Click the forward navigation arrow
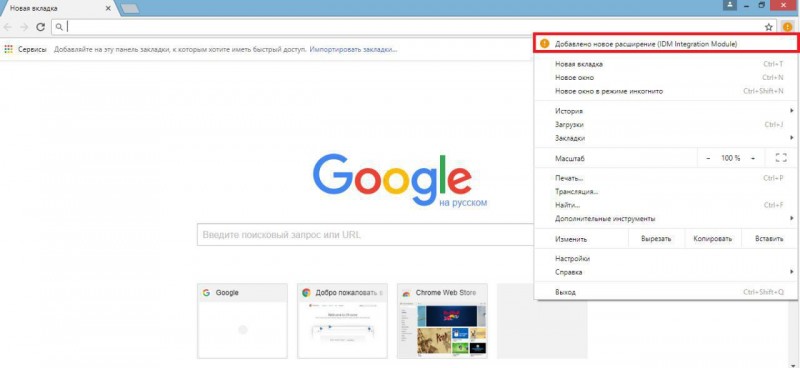 tap(24, 27)
